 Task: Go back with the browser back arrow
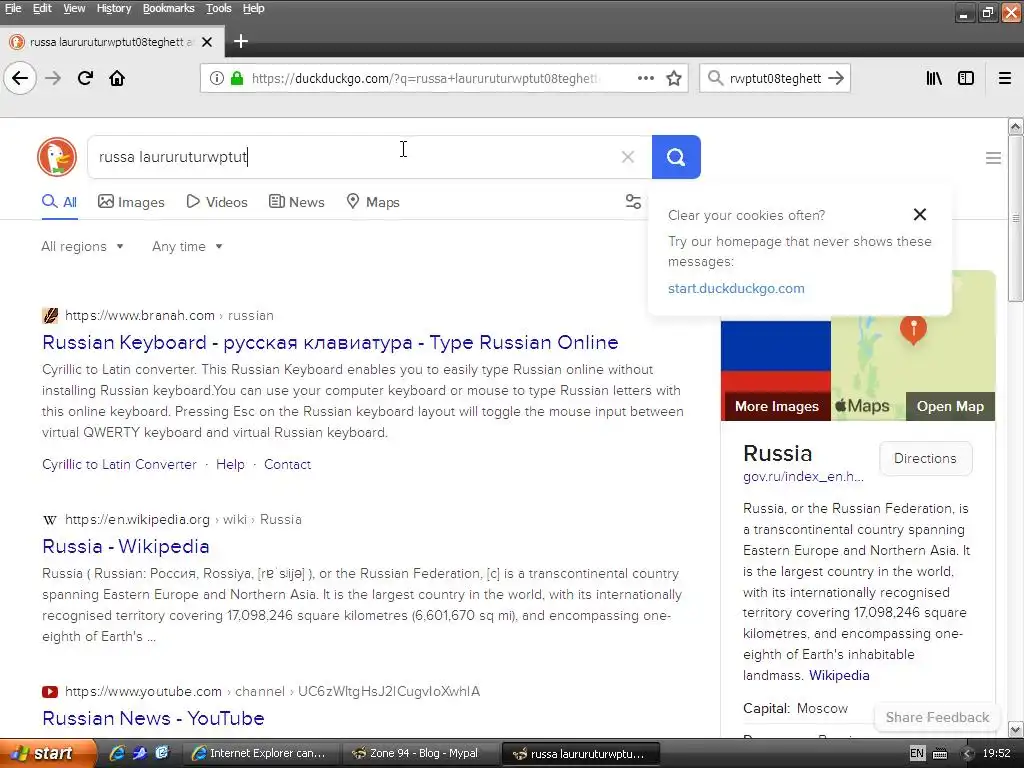(20, 78)
